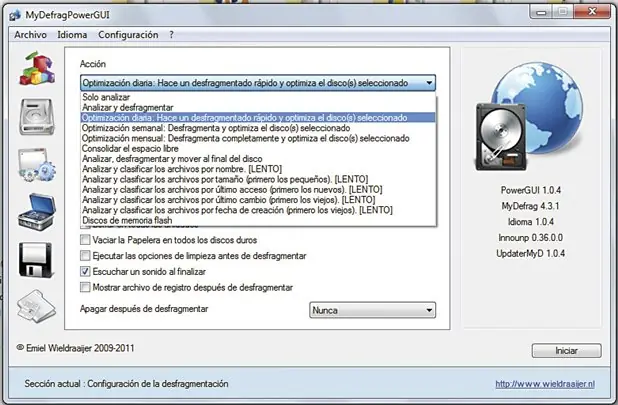Viewport: 618px width, 405px height.
Task: Click the MyDefragPowerGUI title bar icon
Action: [15, 15]
